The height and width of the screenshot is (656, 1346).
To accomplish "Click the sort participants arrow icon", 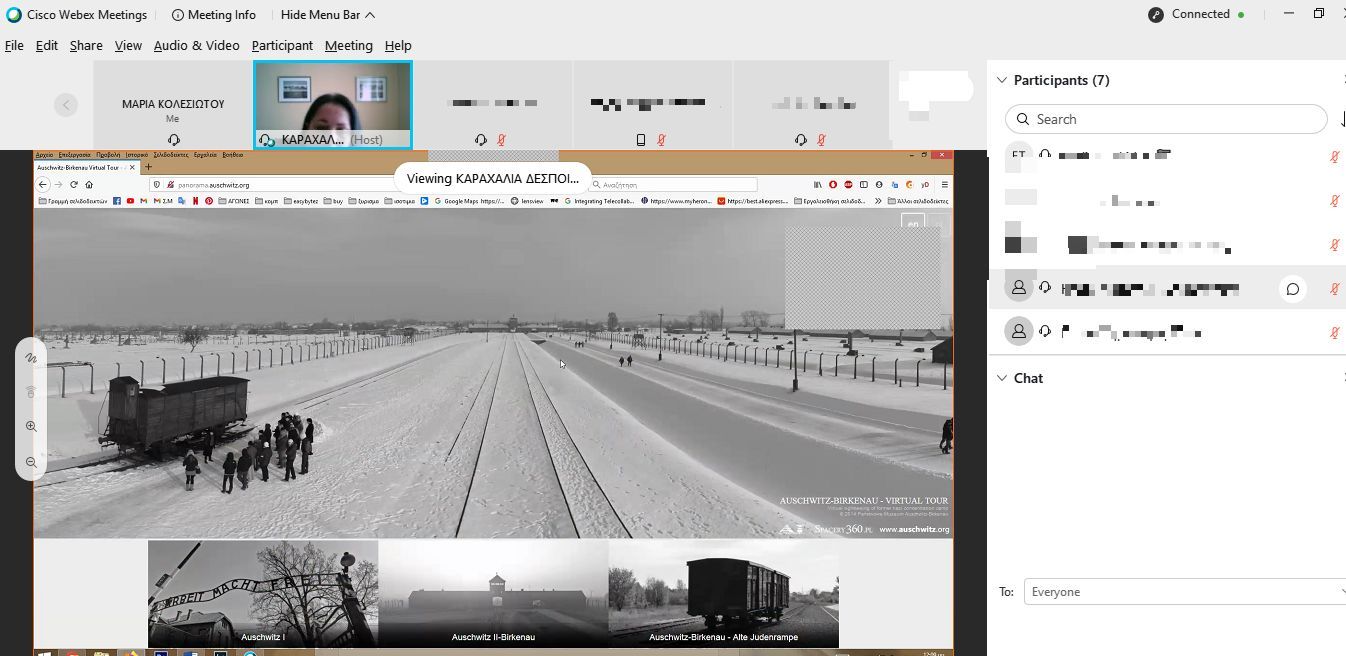I will click(x=1342, y=119).
